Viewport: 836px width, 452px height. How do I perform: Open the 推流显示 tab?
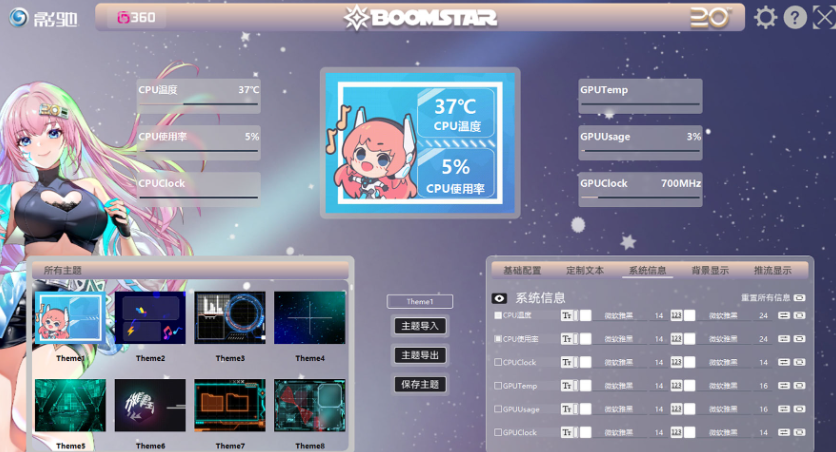(x=773, y=270)
